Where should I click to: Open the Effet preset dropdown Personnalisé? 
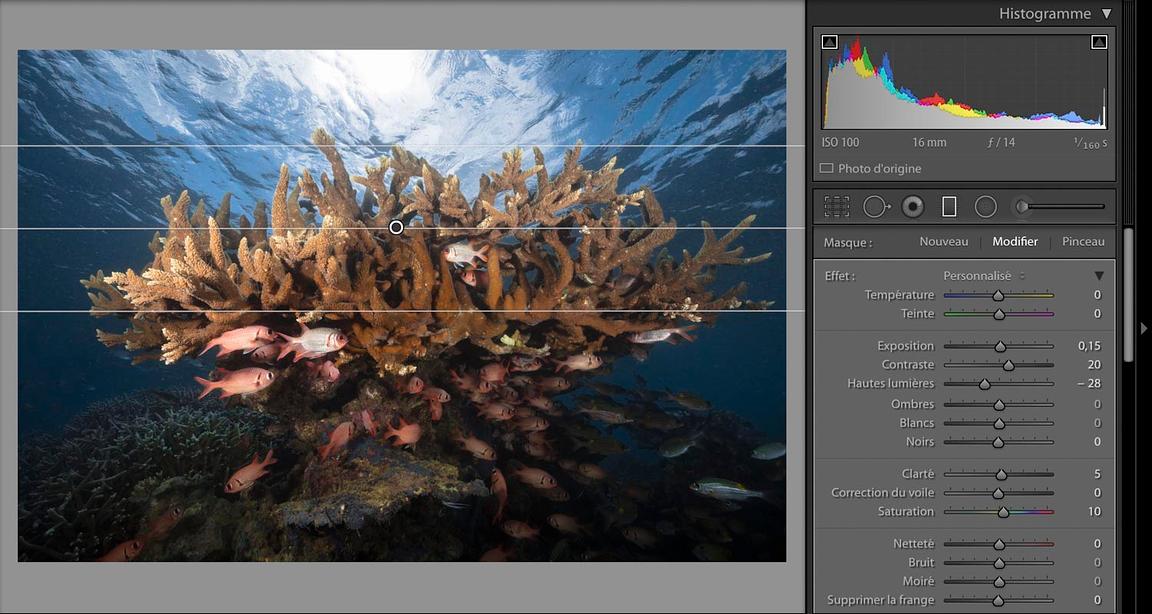pos(982,276)
